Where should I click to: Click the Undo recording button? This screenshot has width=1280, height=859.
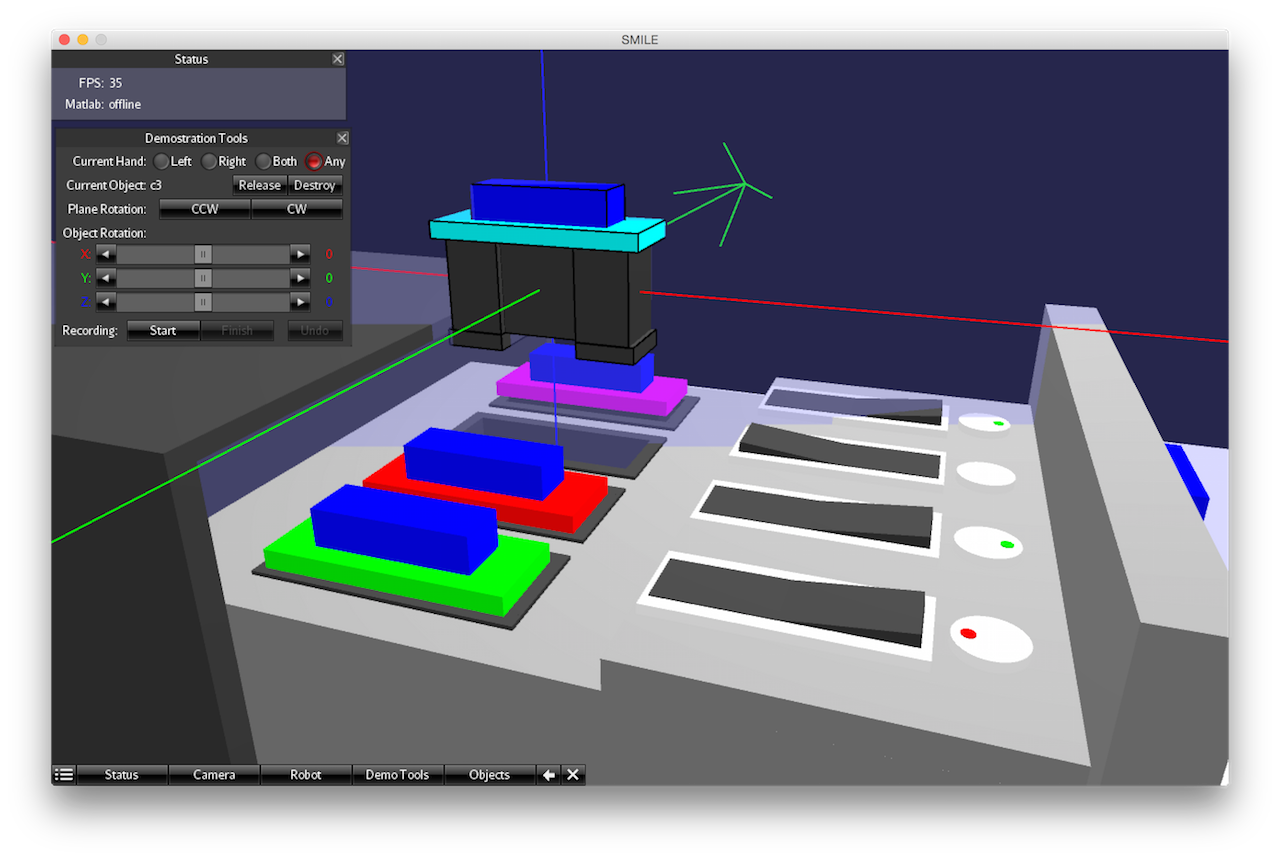point(315,331)
